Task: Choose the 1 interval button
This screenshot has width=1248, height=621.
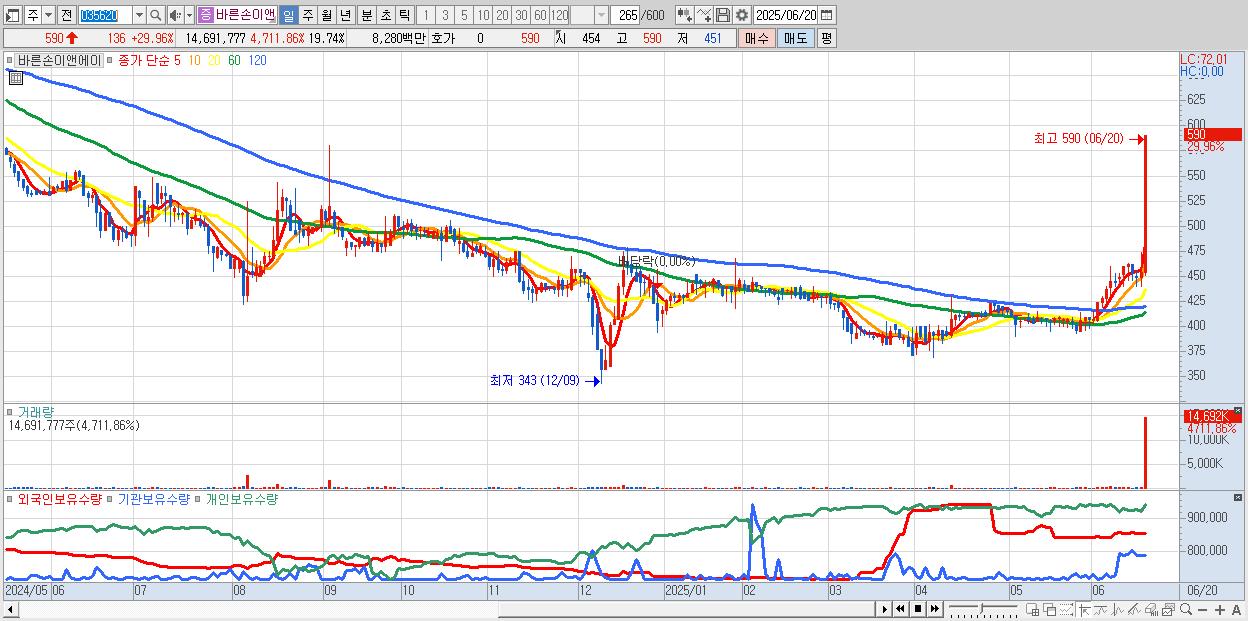Action: tap(426, 15)
